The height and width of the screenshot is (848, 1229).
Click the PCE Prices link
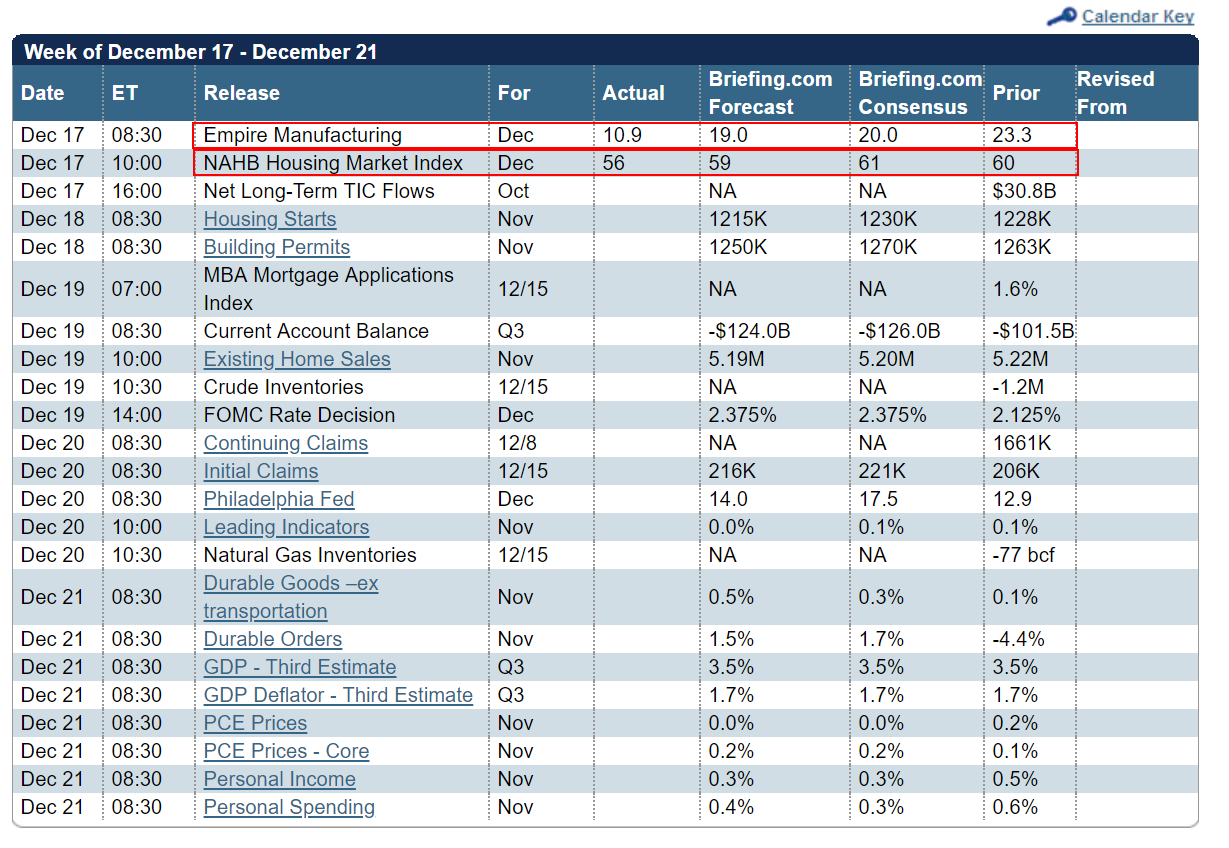point(255,723)
